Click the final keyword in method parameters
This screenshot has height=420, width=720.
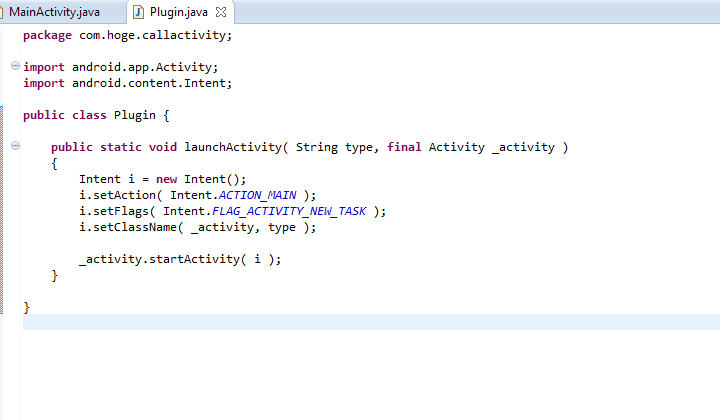(x=403, y=147)
